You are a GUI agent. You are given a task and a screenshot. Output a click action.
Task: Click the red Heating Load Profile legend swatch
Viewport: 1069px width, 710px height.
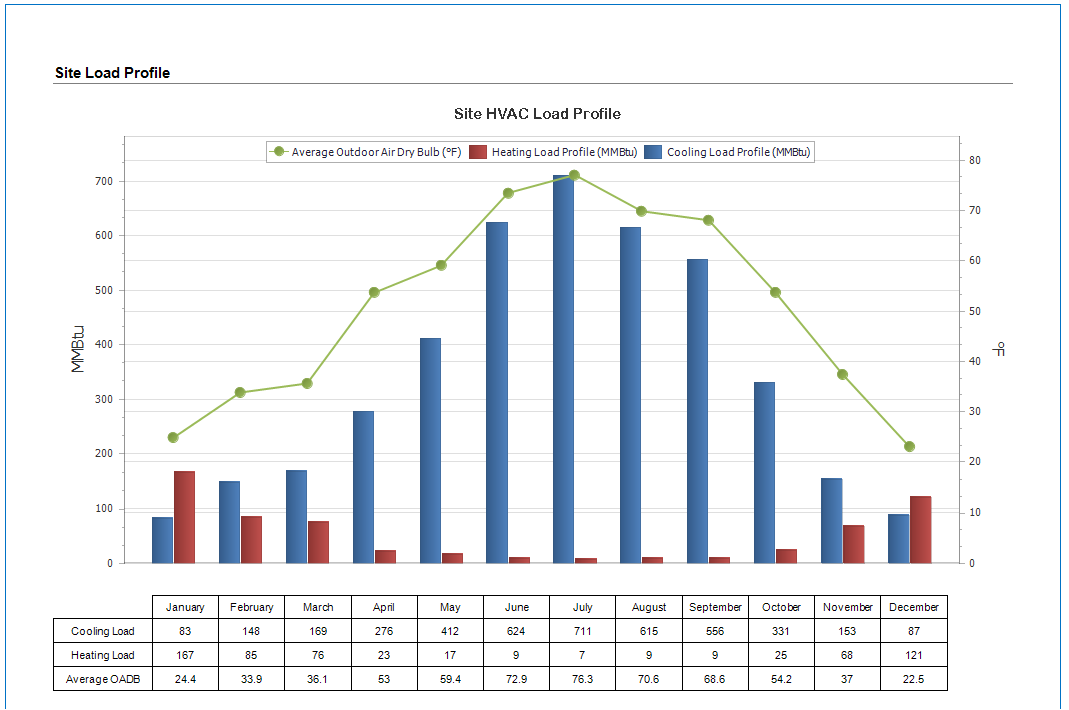pyautogui.click(x=478, y=152)
